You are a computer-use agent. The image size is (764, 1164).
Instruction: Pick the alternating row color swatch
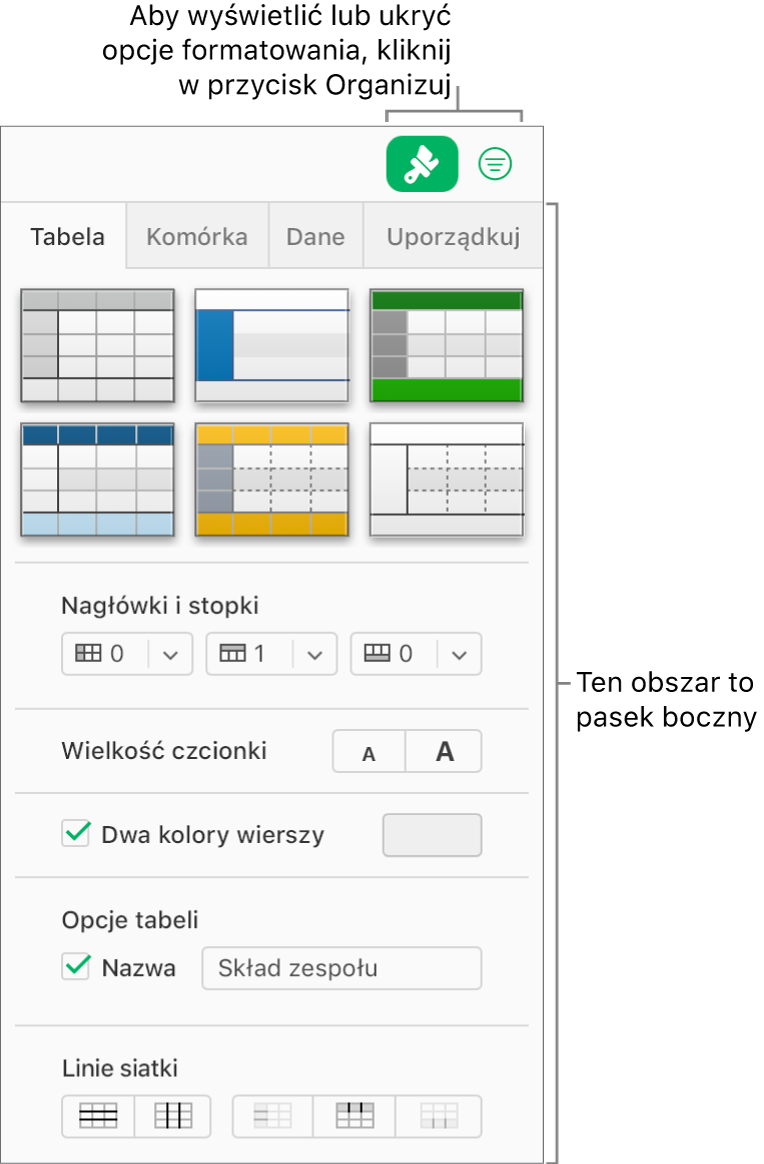pyautogui.click(x=431, y=833)
